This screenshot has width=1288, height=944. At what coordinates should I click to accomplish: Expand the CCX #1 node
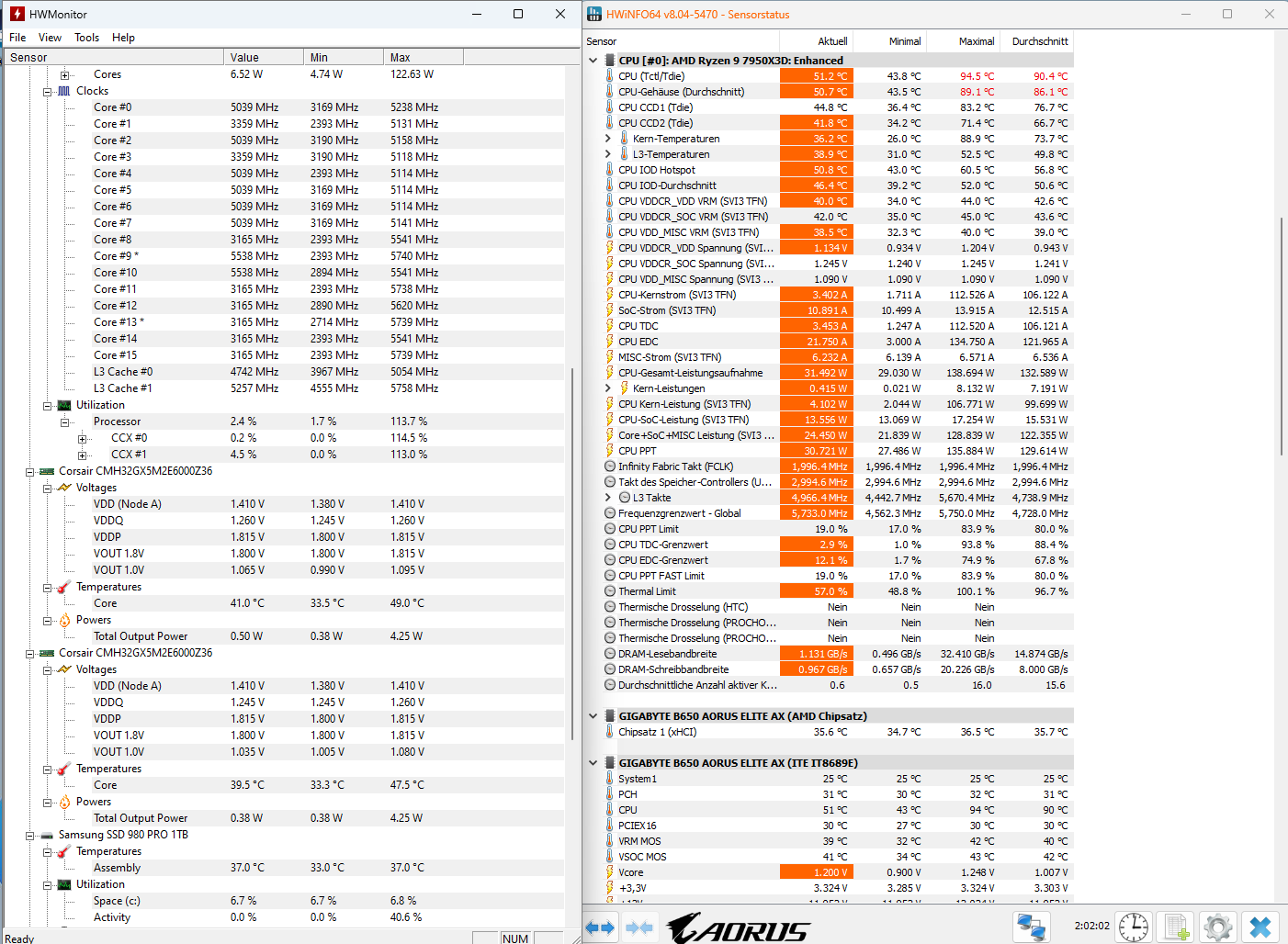82,455
